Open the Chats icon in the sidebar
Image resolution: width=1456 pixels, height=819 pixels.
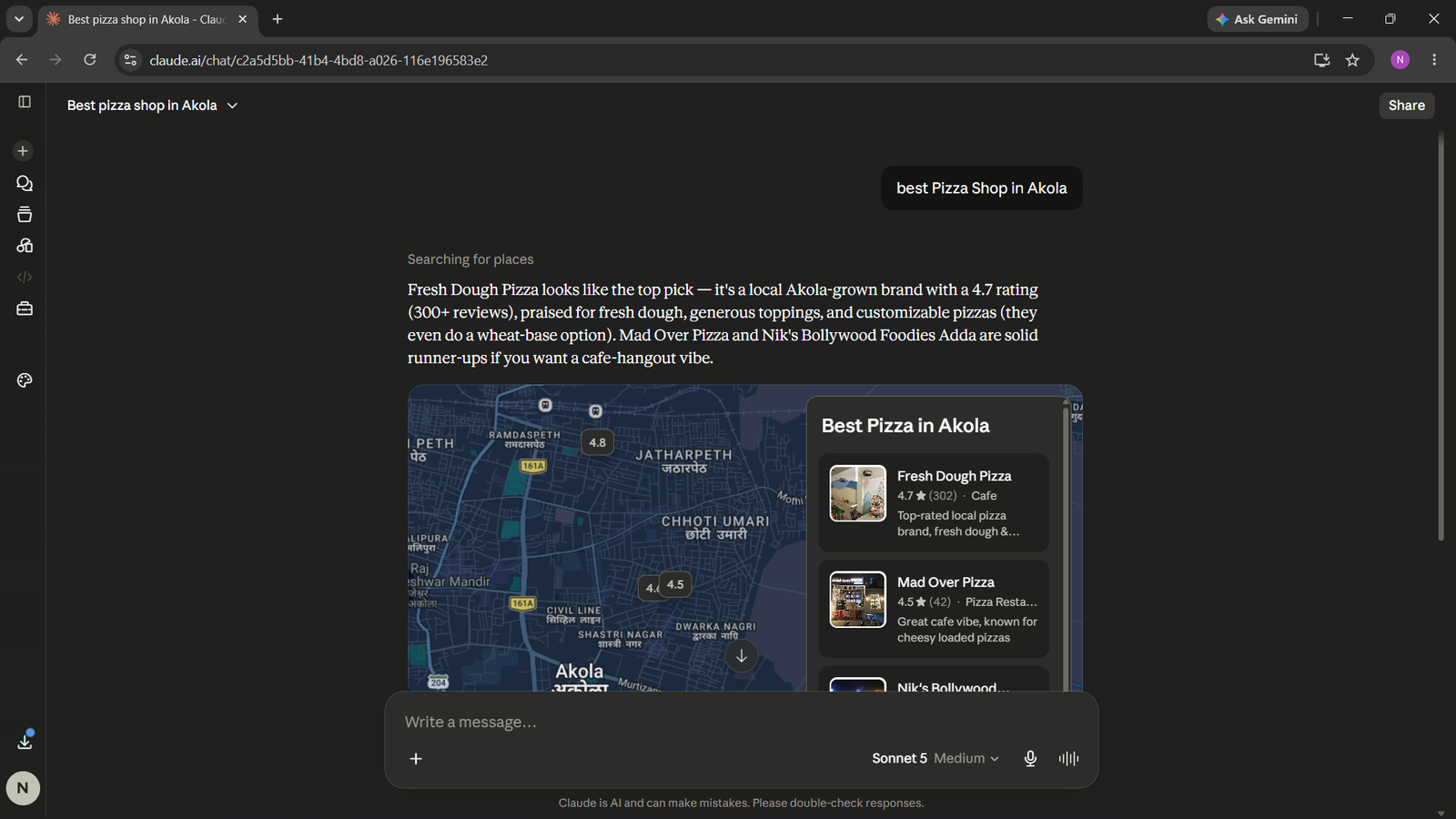tap(25, 183)
